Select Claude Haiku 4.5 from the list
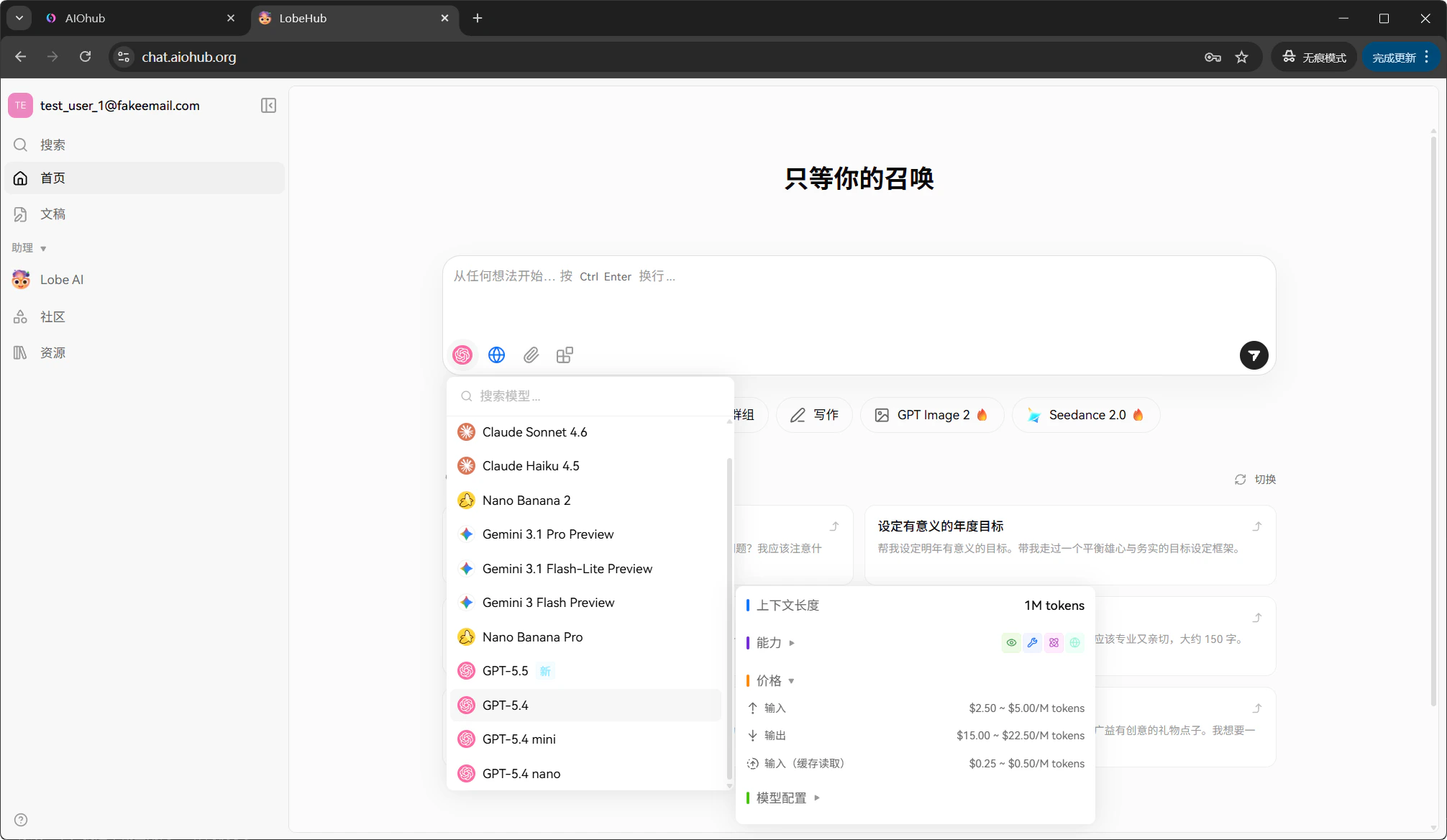 point(585,466)
